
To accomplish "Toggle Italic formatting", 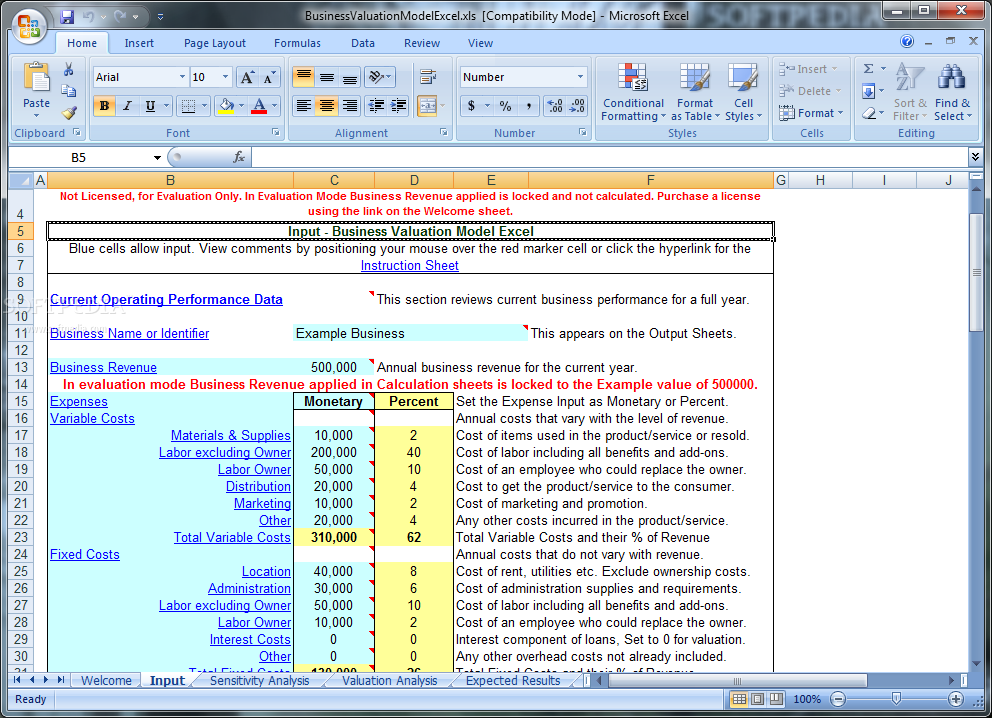I will (x=127, y=106).
